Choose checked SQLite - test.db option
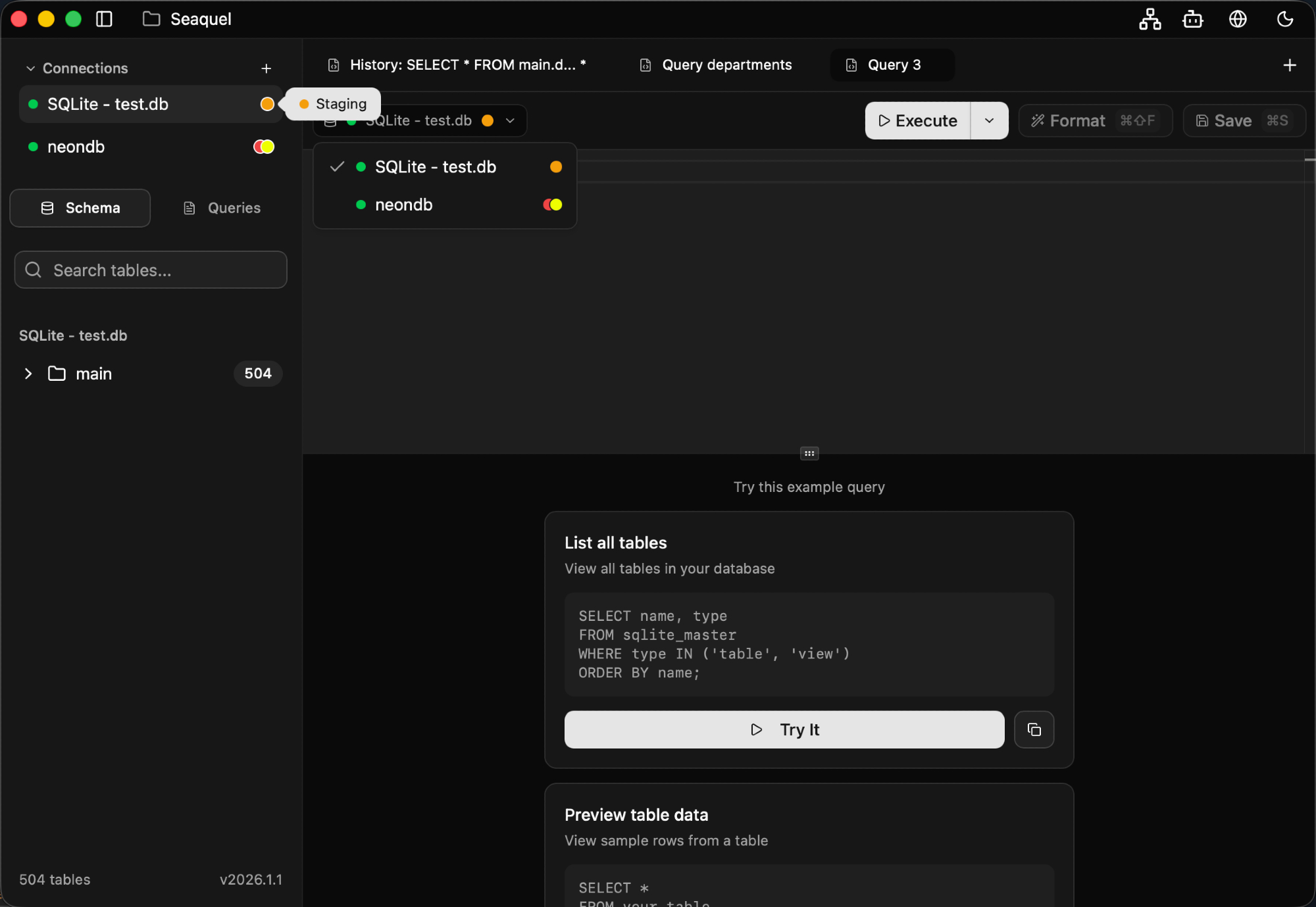This screenshot has height=907, width=1316. [x=435, y=167]
